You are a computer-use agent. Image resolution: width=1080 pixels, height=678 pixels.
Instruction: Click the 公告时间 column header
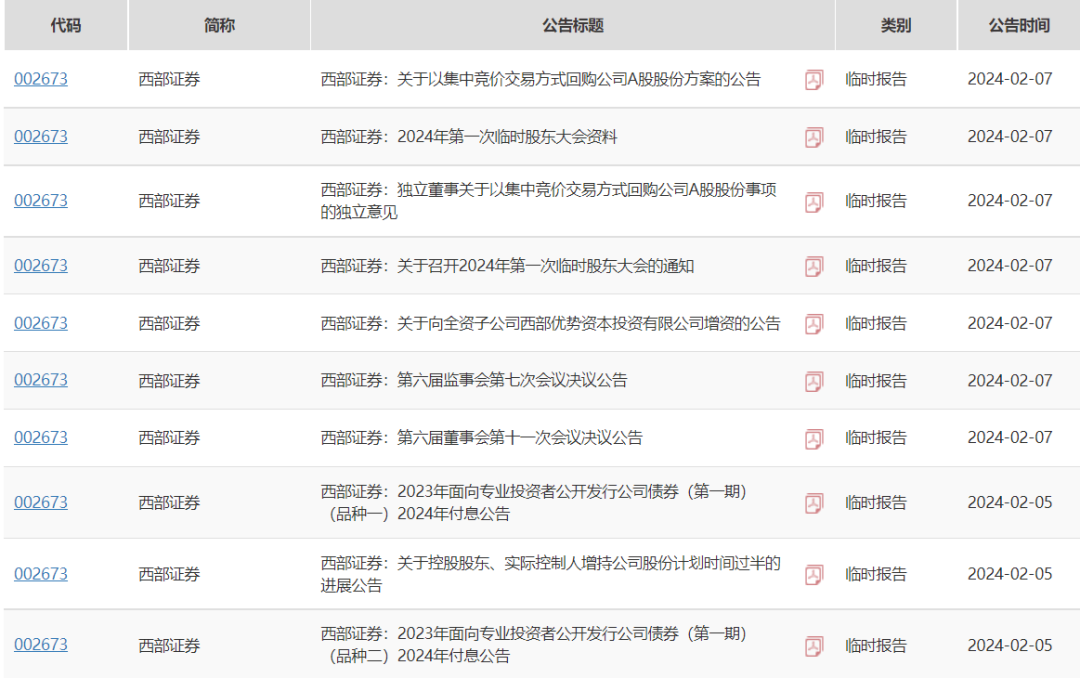pyautogui.click(x=1019, y=26)
